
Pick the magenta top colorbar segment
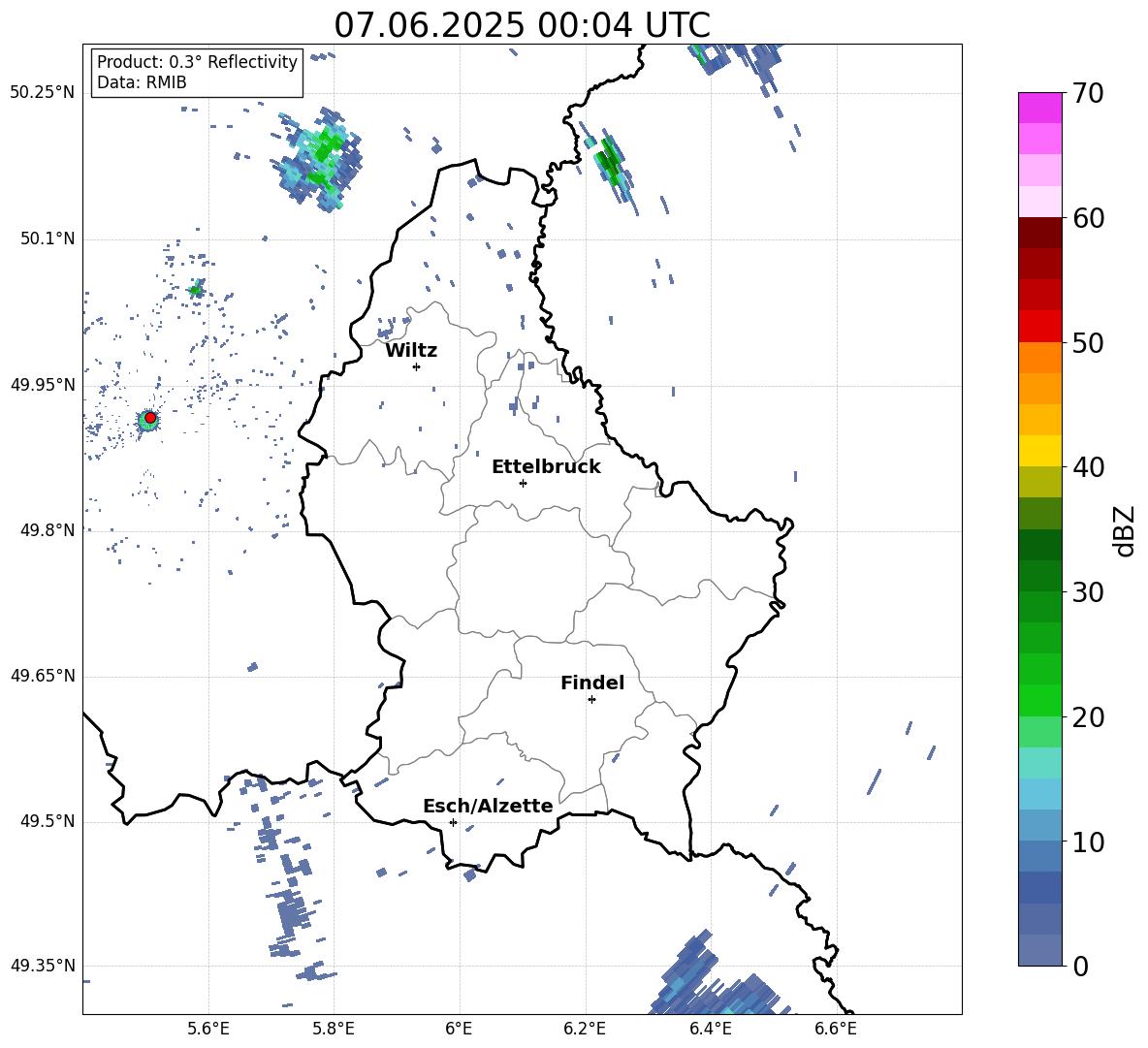pyautogui.click(x=1039, y=108)
